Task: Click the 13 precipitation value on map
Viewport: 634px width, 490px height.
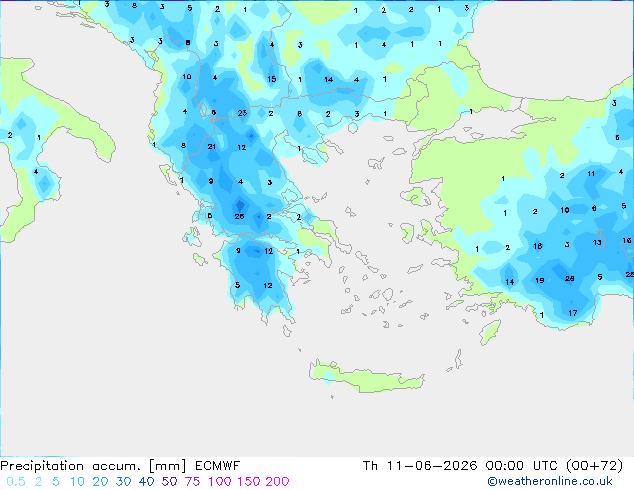Action: [597, 243]
